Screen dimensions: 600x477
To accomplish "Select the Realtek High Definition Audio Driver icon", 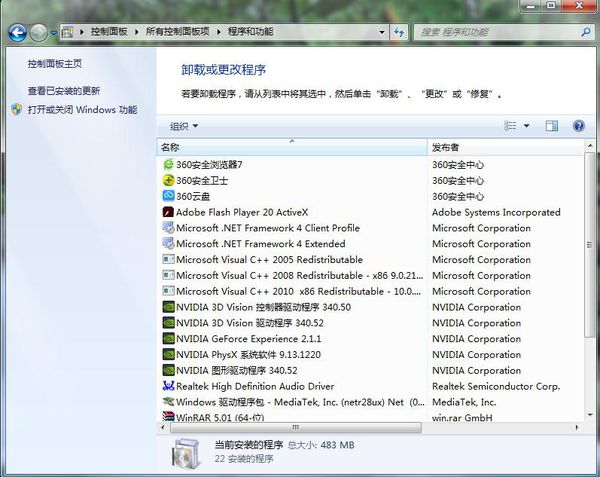I will 168,386.
